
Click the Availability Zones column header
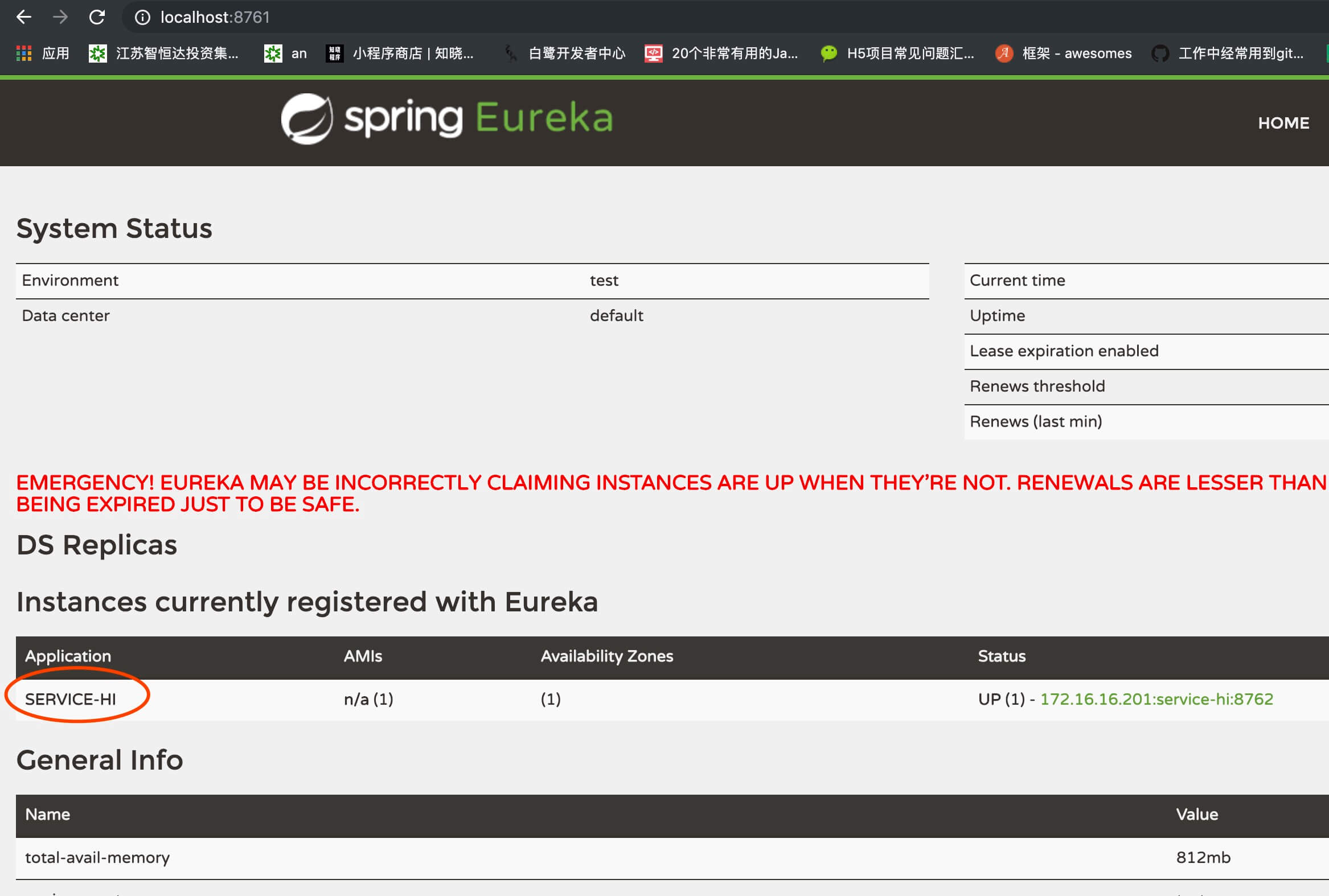pyautogui.click(x=607, y=656)
